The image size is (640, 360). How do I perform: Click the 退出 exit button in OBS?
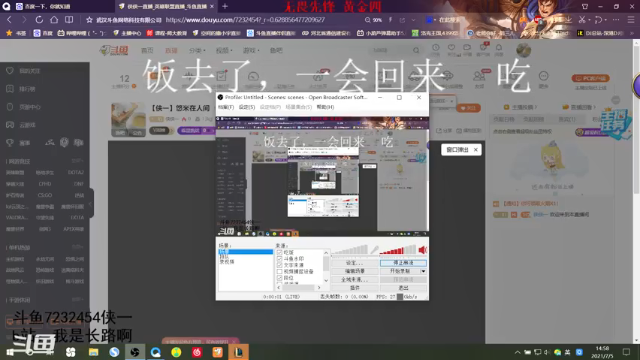[x=403, y=288]
